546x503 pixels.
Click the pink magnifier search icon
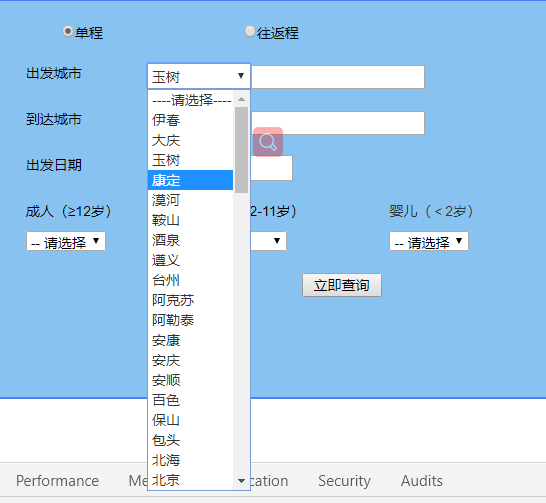tap(268, 142)
